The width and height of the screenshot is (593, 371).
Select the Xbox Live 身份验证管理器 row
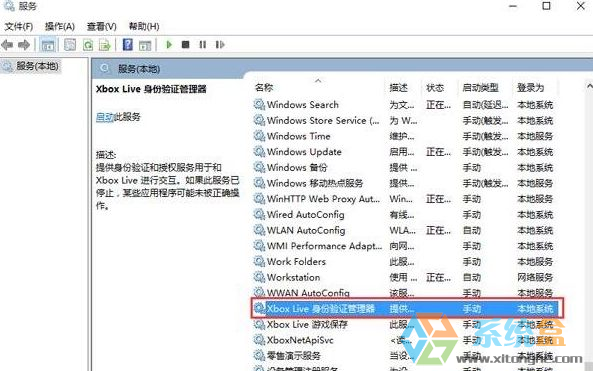coord(407,309)
